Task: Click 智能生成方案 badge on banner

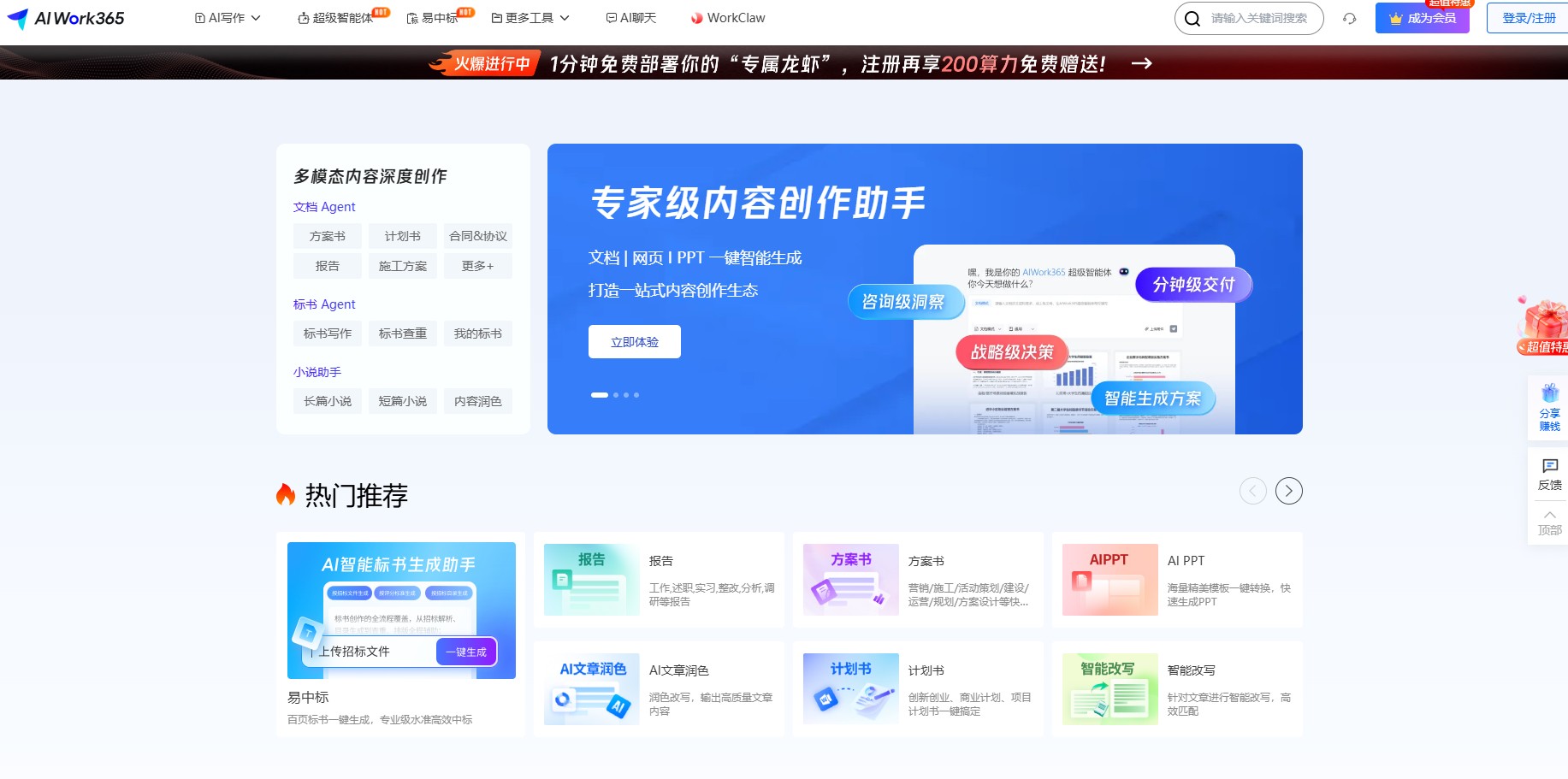Action: coord(1153,398)
